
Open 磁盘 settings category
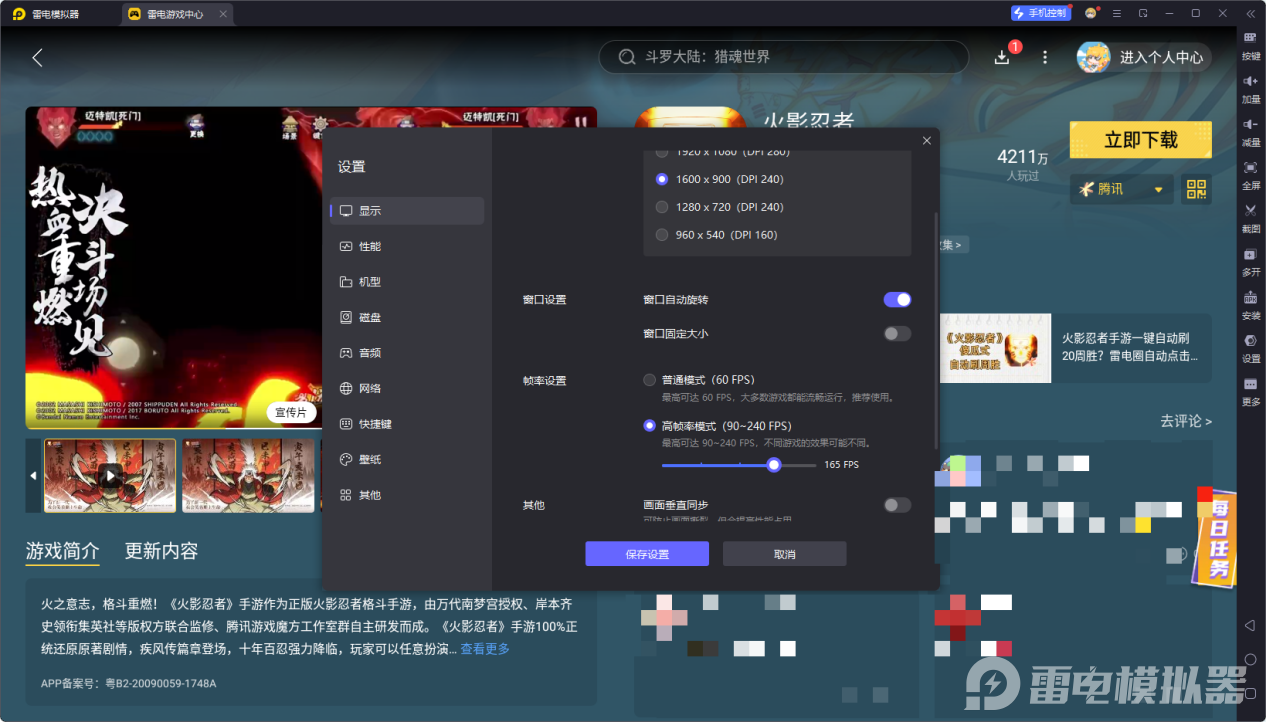pos(407,317)
